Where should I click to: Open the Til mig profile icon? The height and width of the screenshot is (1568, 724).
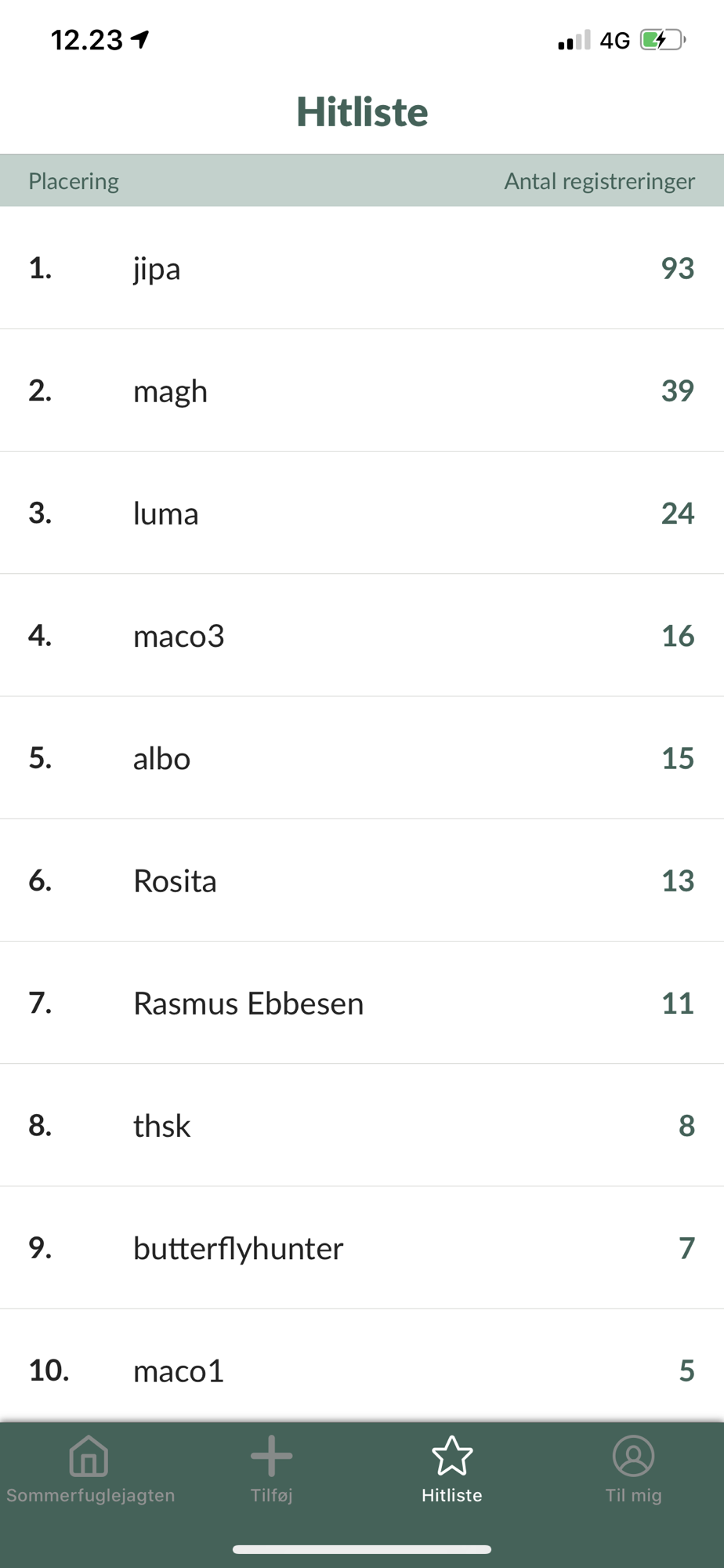(x=633, y=1456)
